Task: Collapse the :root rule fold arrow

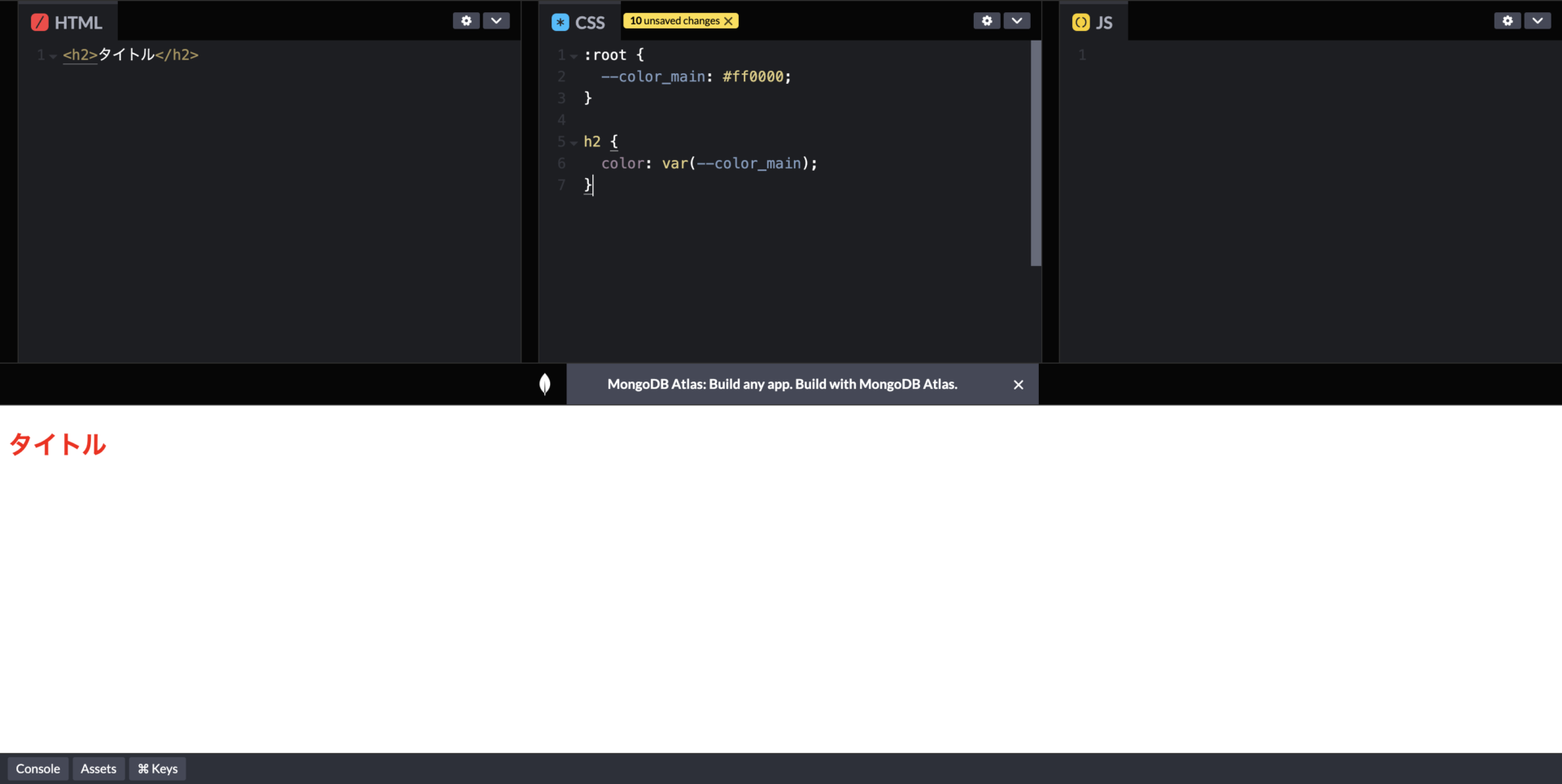Action: [x=574, y=56]
